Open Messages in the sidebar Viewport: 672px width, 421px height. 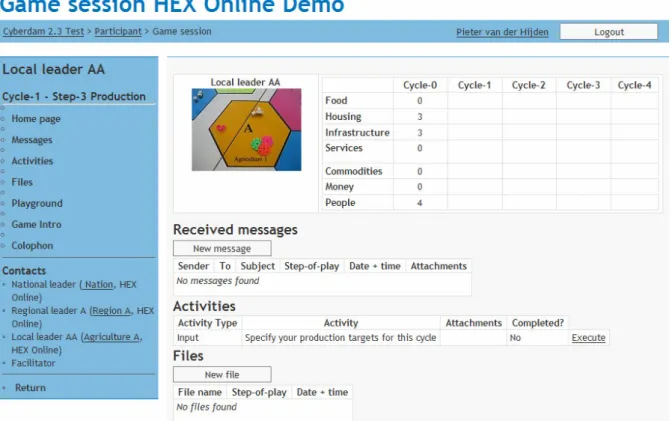[x=32, y=140]
